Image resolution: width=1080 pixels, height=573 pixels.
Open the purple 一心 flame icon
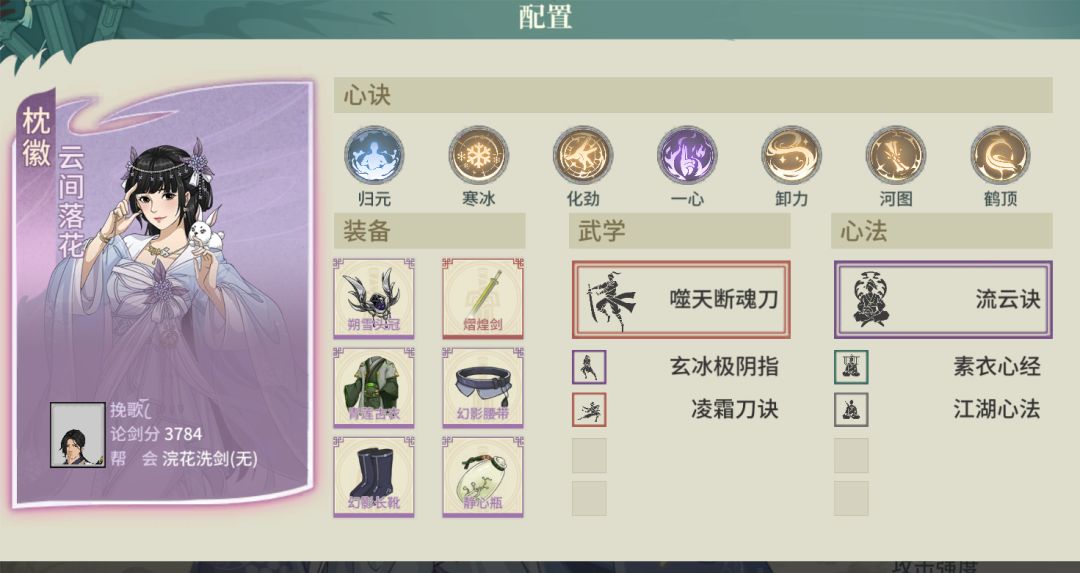[687, 155]
